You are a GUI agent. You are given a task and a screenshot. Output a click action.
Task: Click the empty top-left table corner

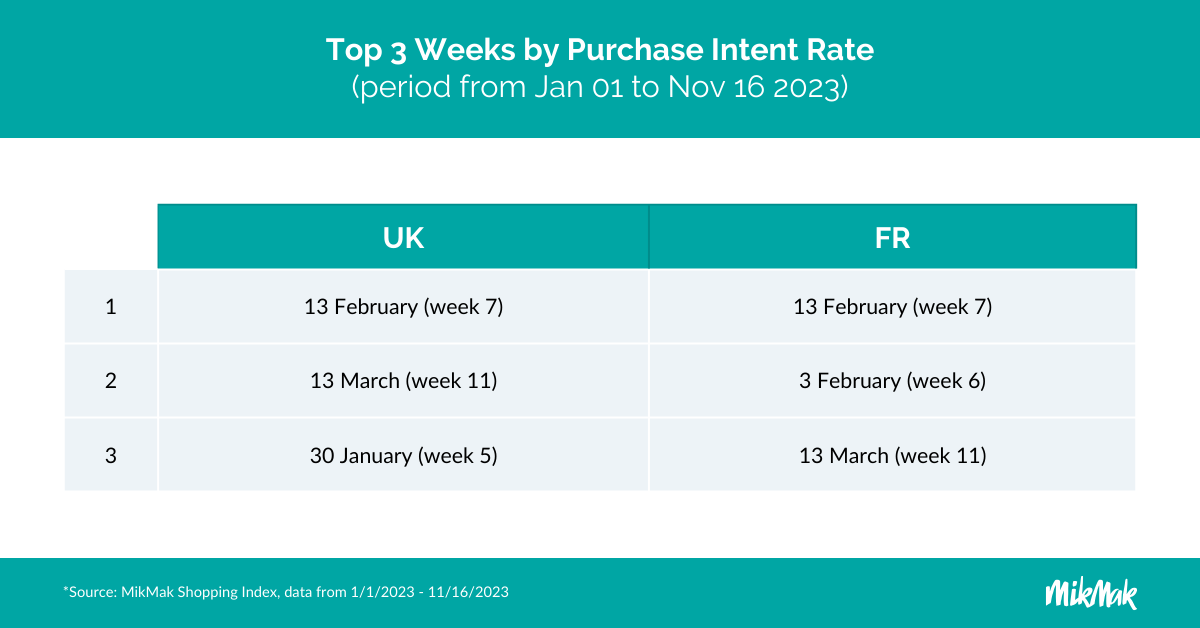click(110, 238)
